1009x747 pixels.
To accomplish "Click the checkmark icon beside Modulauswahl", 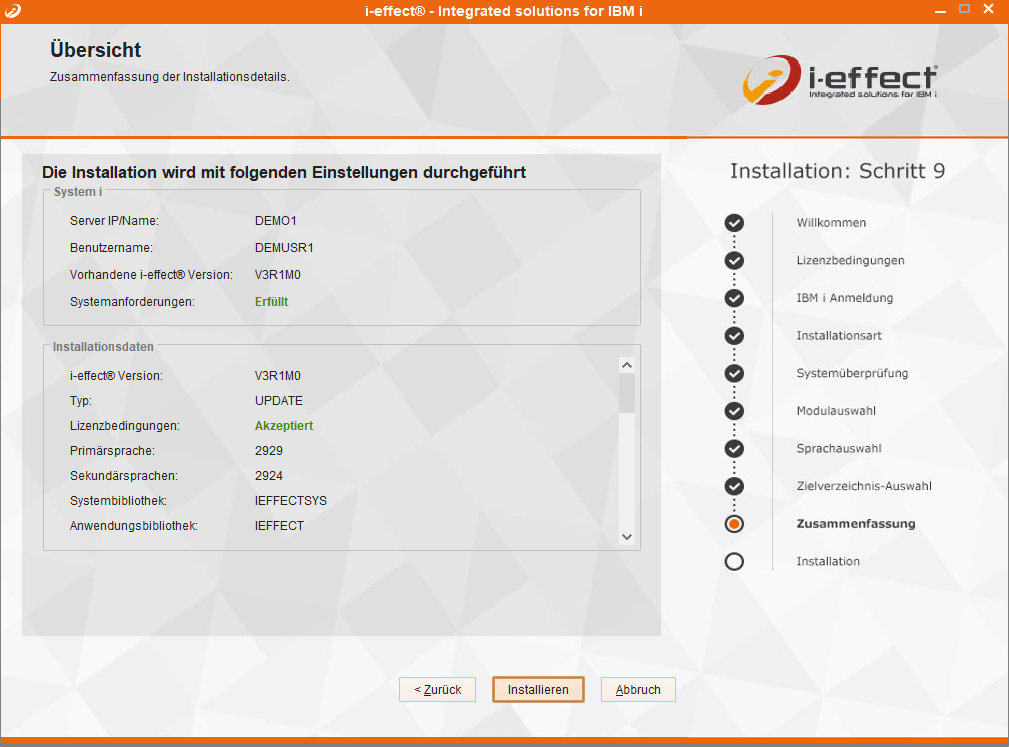I will [734, 411].
